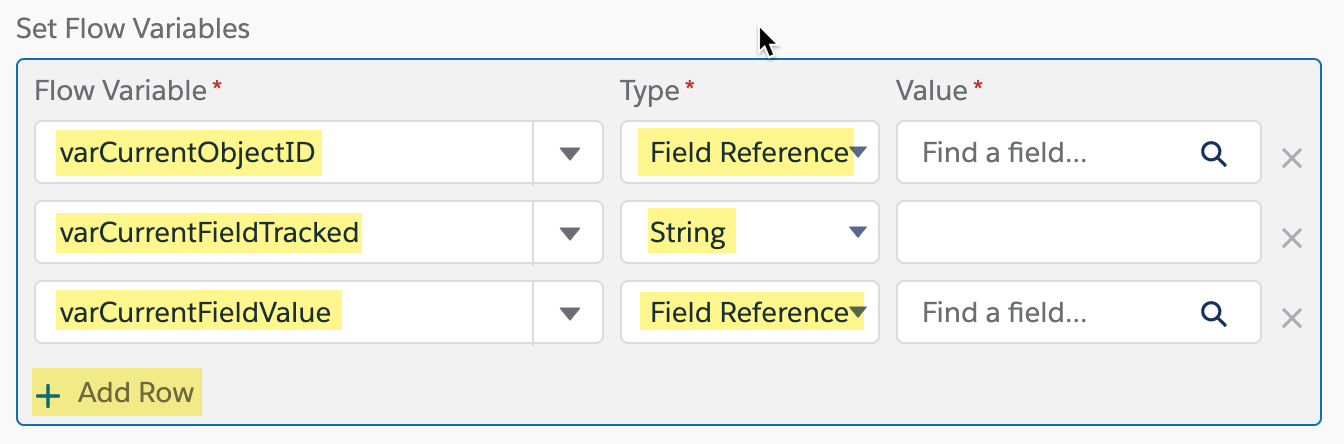Focus the Find a field input for varCurrentObjectID
Image resolution: width=1344 pixels, height=444 pixels.
point(1050,153)
